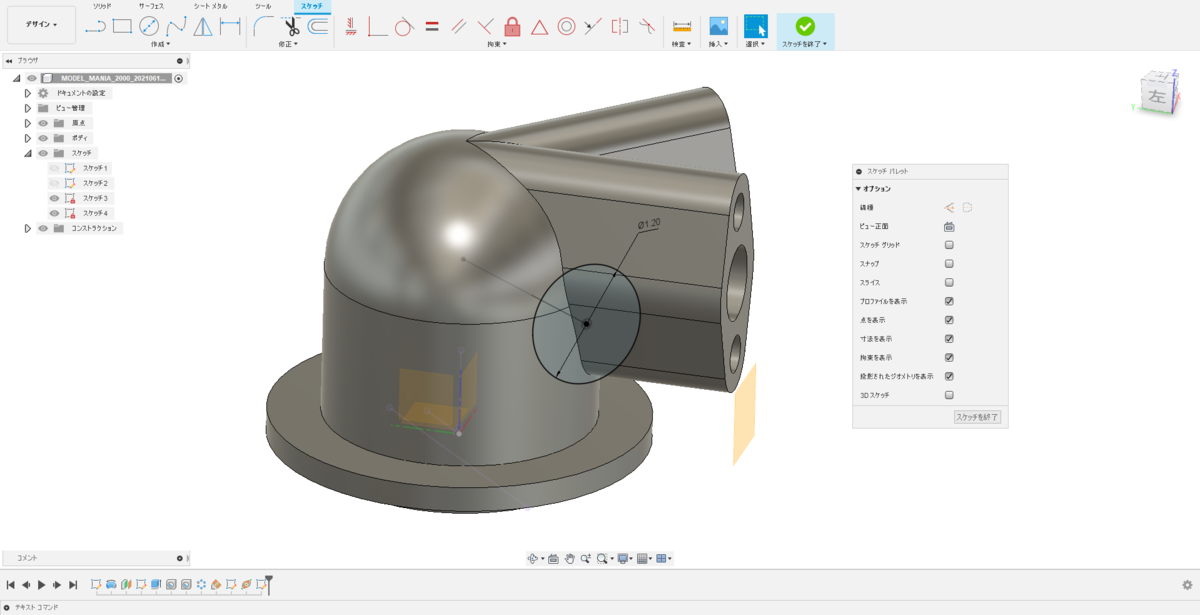Click the Measure ruler icon
This screenshot has width=1200, height=615.
tap(682, 27)
